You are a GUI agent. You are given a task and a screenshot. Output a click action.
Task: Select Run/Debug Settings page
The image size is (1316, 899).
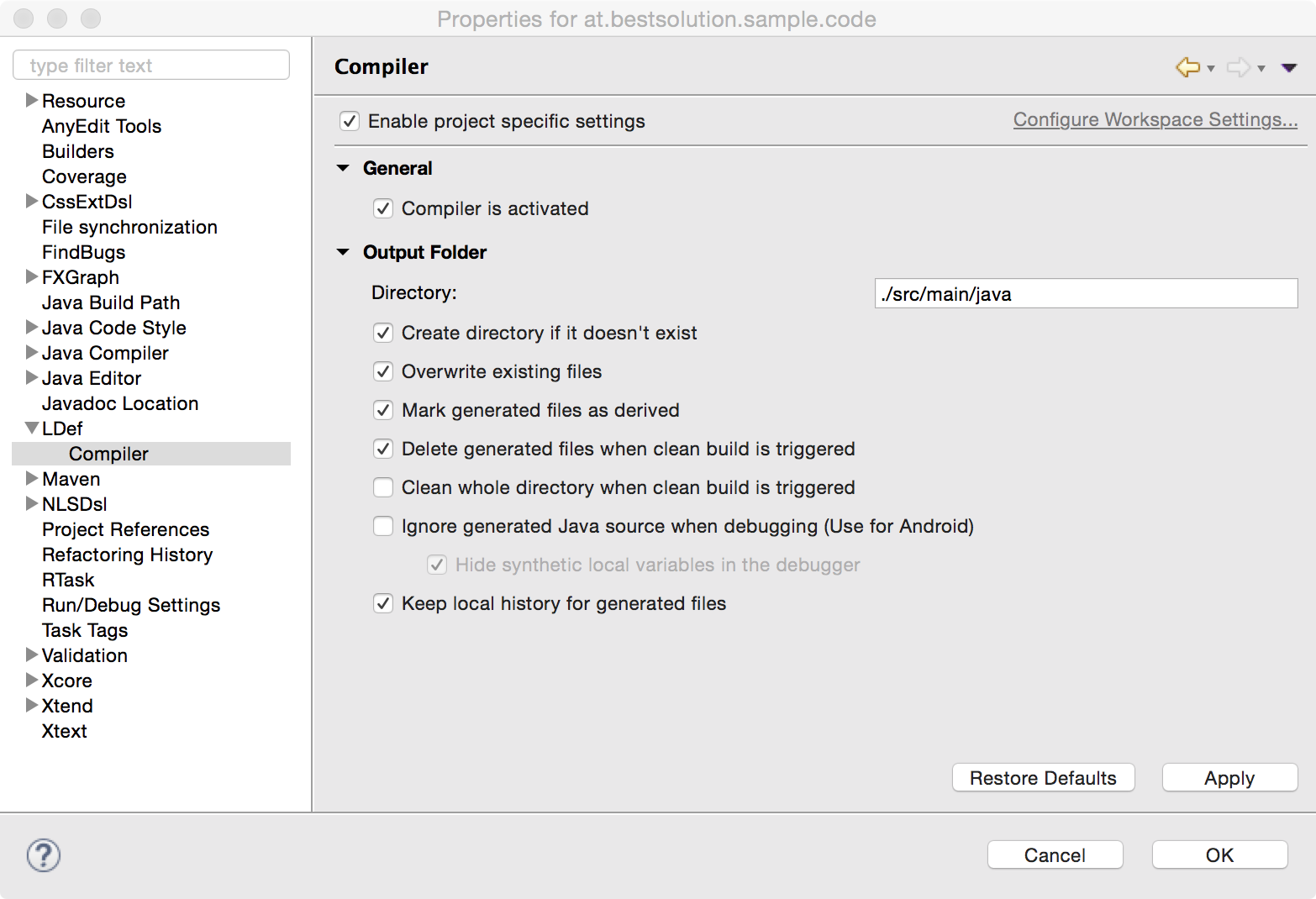coord(131,605)
